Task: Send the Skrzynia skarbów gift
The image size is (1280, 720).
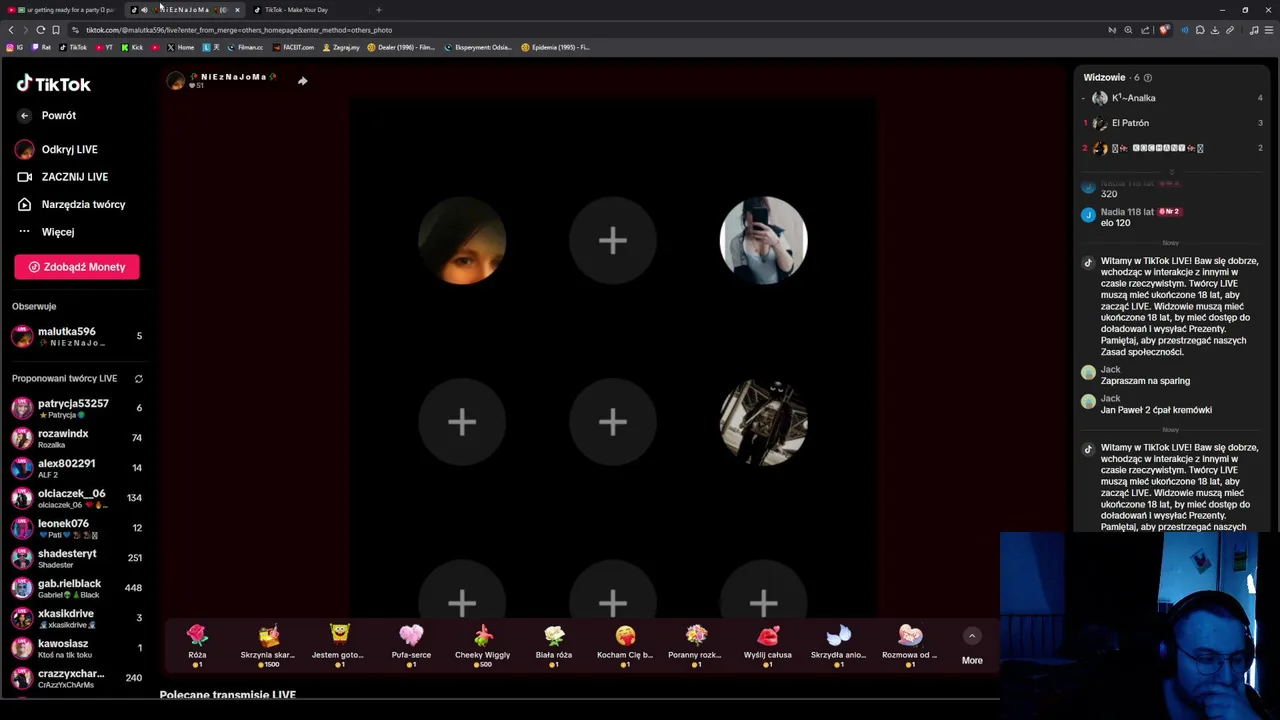Action: (x=268, y=645)
